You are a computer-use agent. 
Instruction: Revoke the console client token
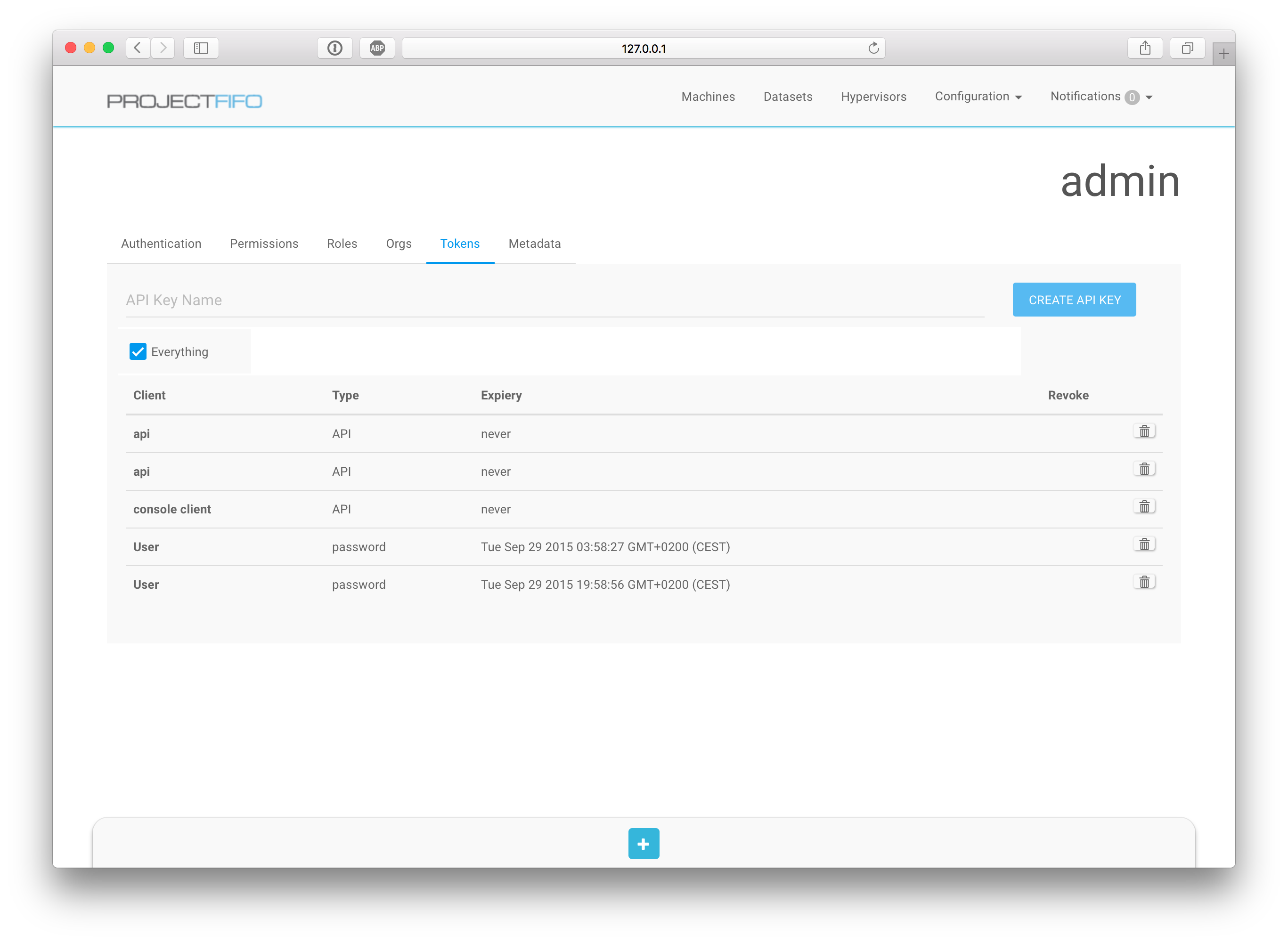[1144, 506]
